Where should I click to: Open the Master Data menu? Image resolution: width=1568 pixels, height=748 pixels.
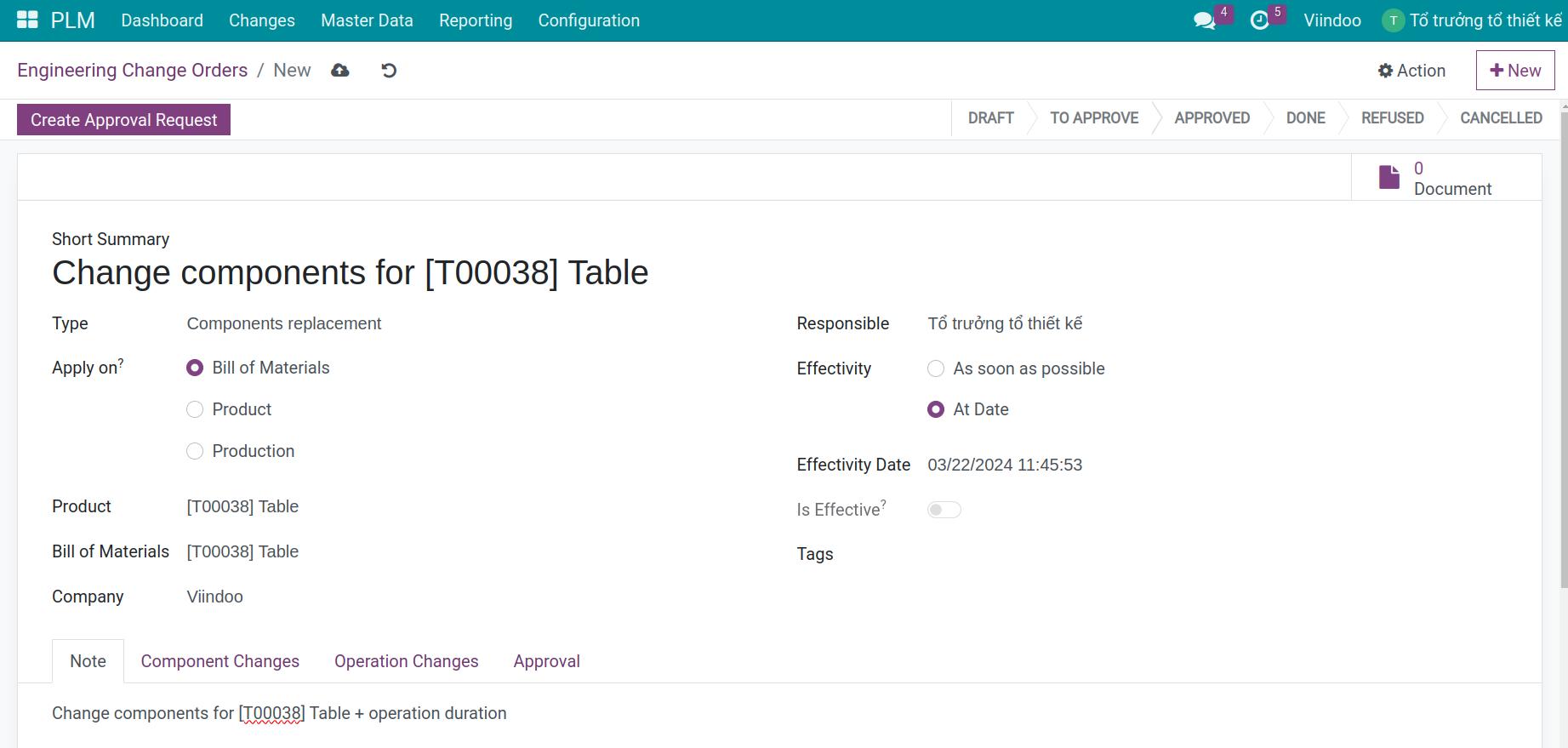pyautogui.click(x=367, y=20)
